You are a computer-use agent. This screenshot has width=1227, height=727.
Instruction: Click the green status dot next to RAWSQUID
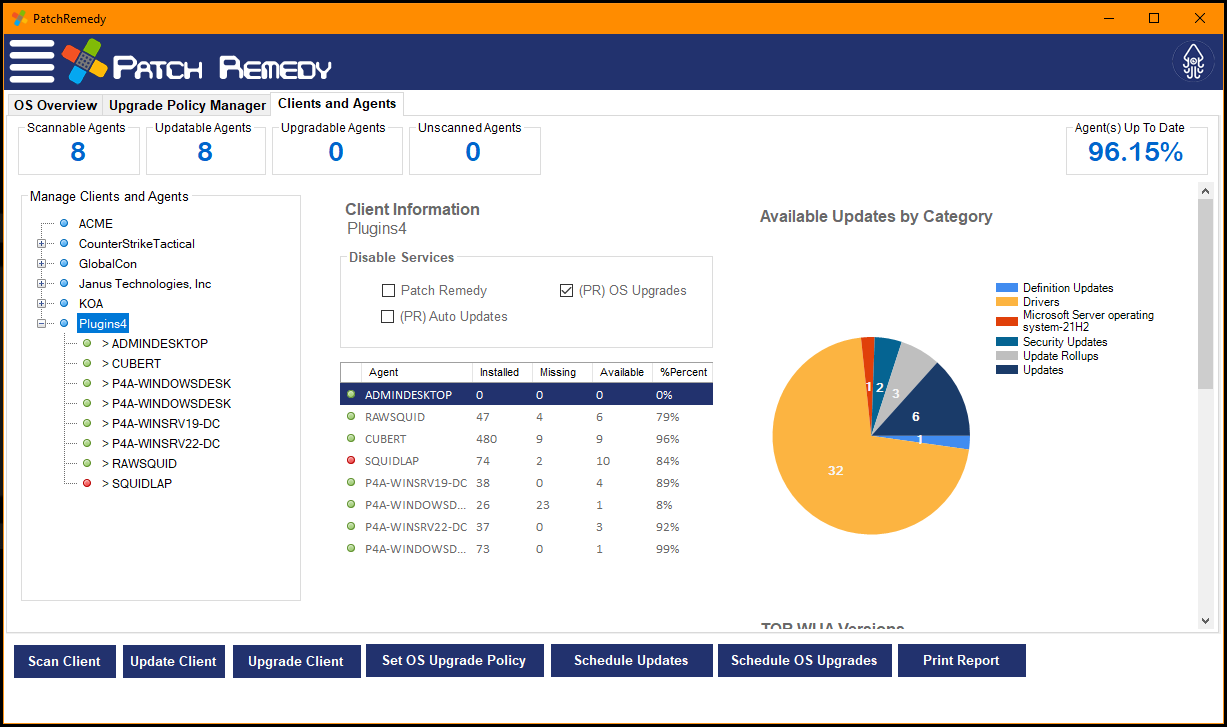[x=350, y=416]
